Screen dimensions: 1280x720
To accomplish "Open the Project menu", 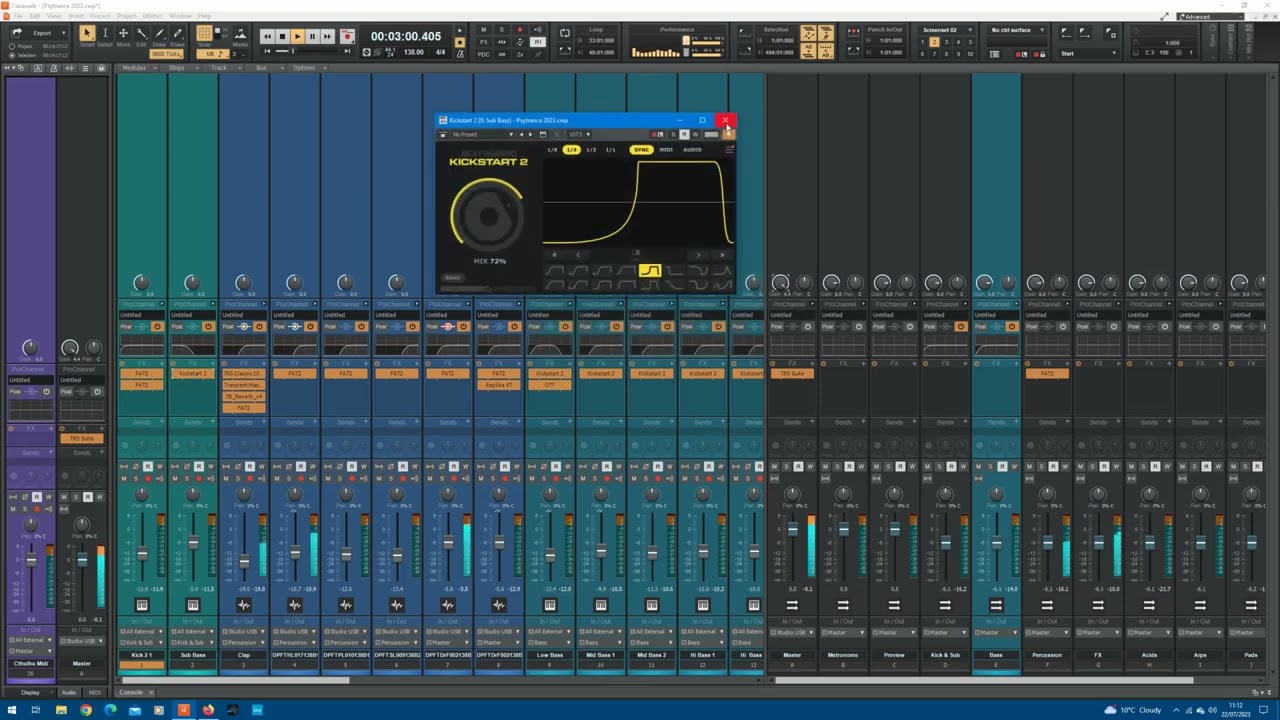I will pyautogui.click(x=127, y=16).
